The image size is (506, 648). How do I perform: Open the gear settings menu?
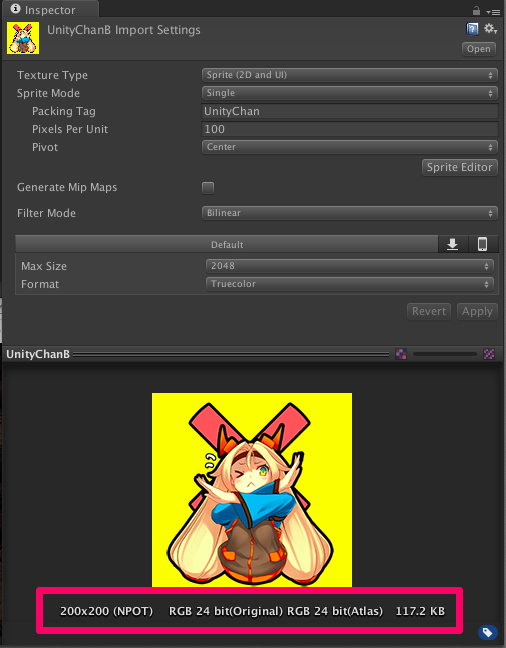(x=491, y=29)
